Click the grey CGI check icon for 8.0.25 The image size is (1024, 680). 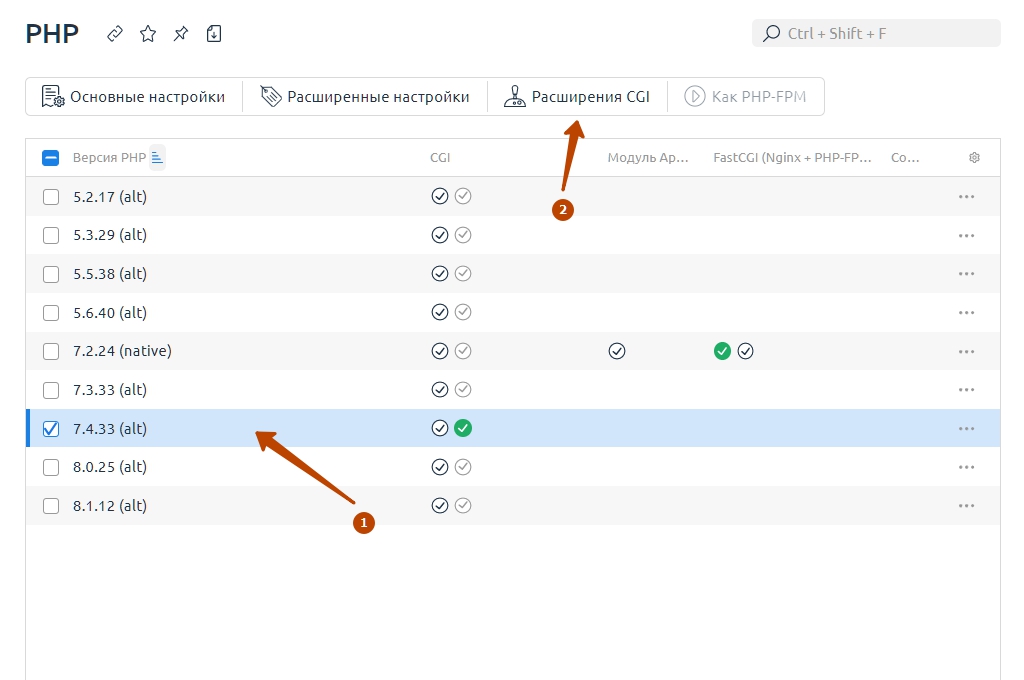pyautogui.click(x=463, y=467)
